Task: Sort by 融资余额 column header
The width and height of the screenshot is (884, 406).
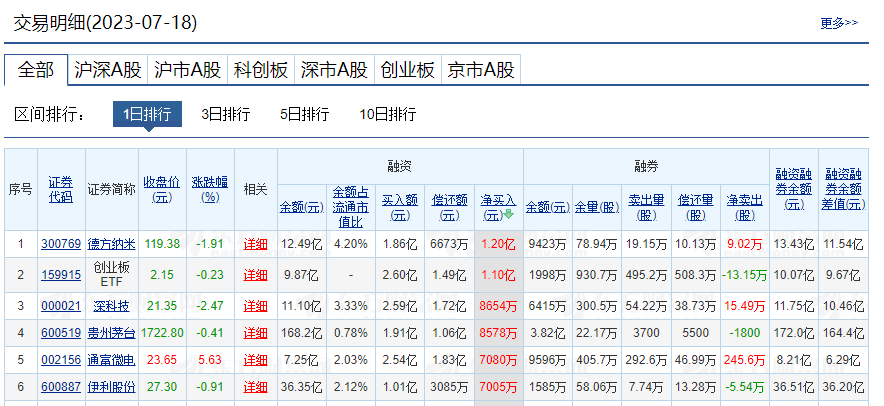Action: [298, 207]
